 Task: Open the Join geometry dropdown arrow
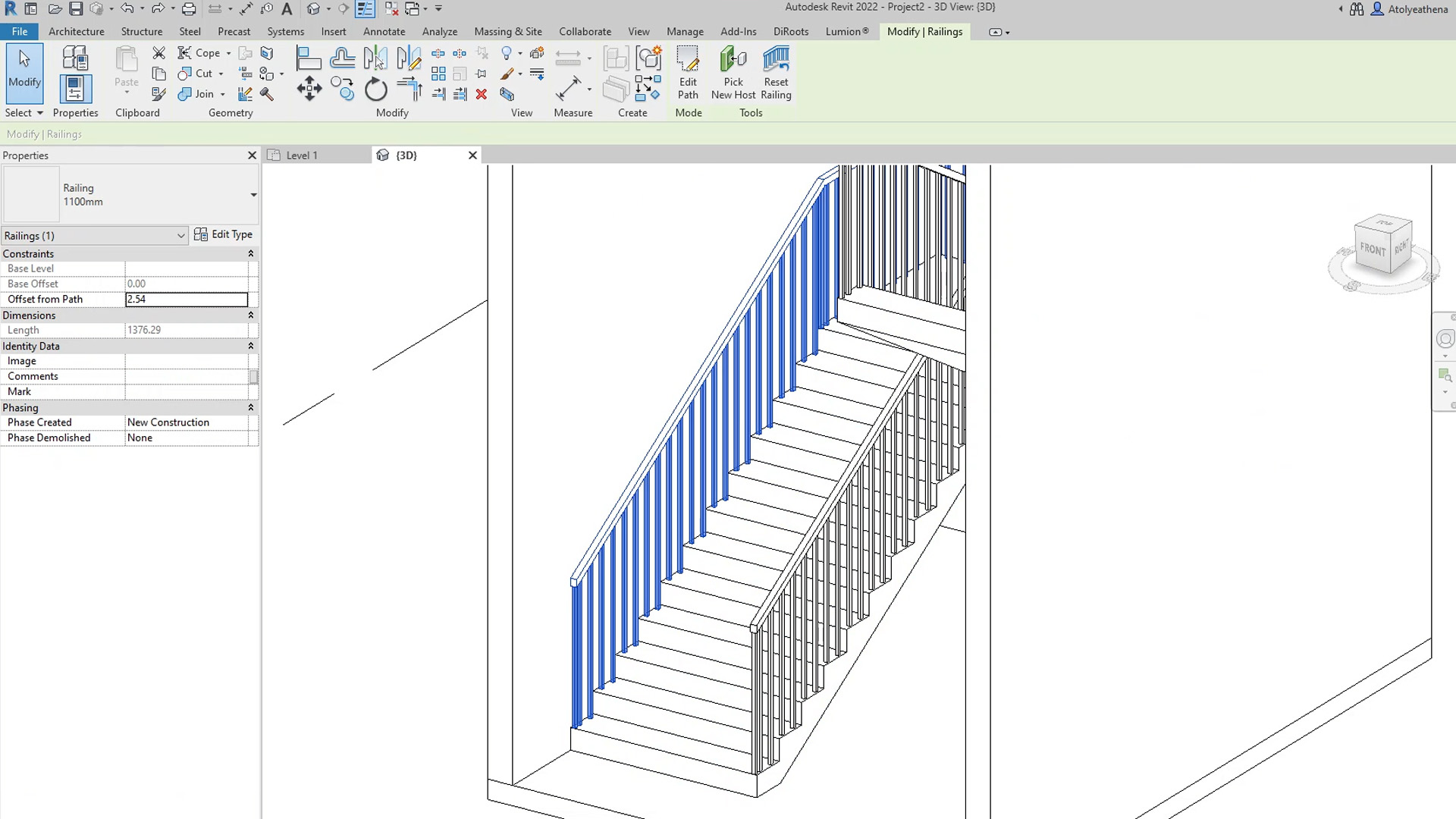[222, 95]
